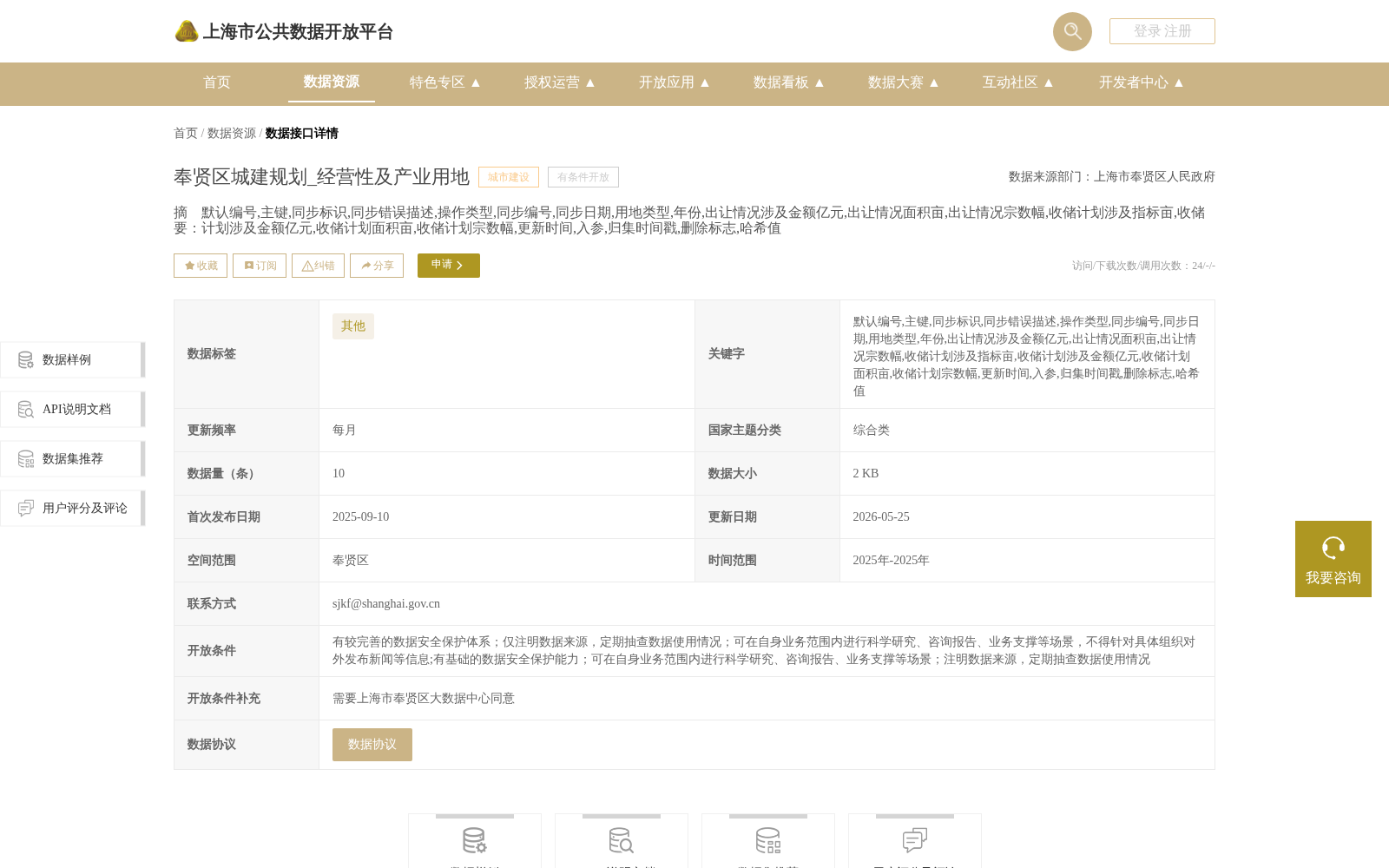Viewport: 1389px width, 868px height.
Task: Click the 数据接口详情 breadcrumb text
Action: (301, 134)
